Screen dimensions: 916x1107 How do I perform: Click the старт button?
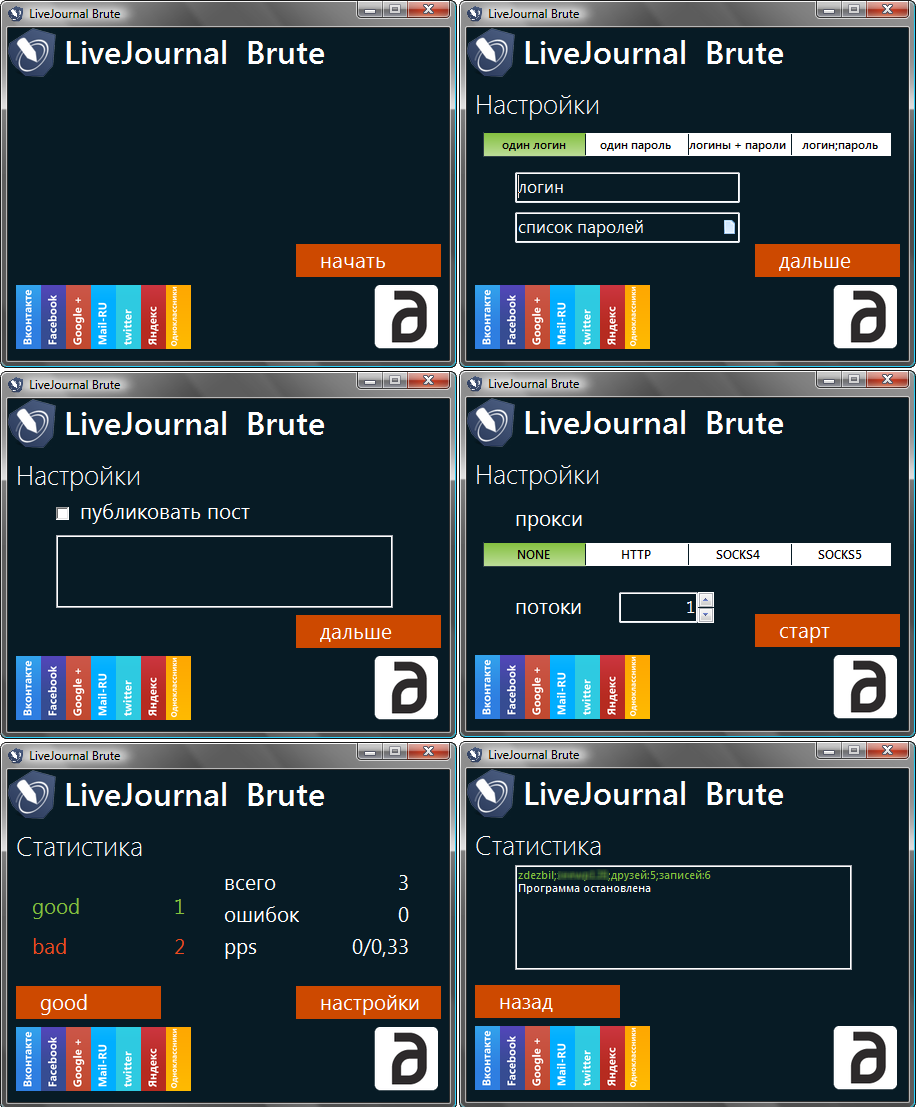[x=827, y=630]
